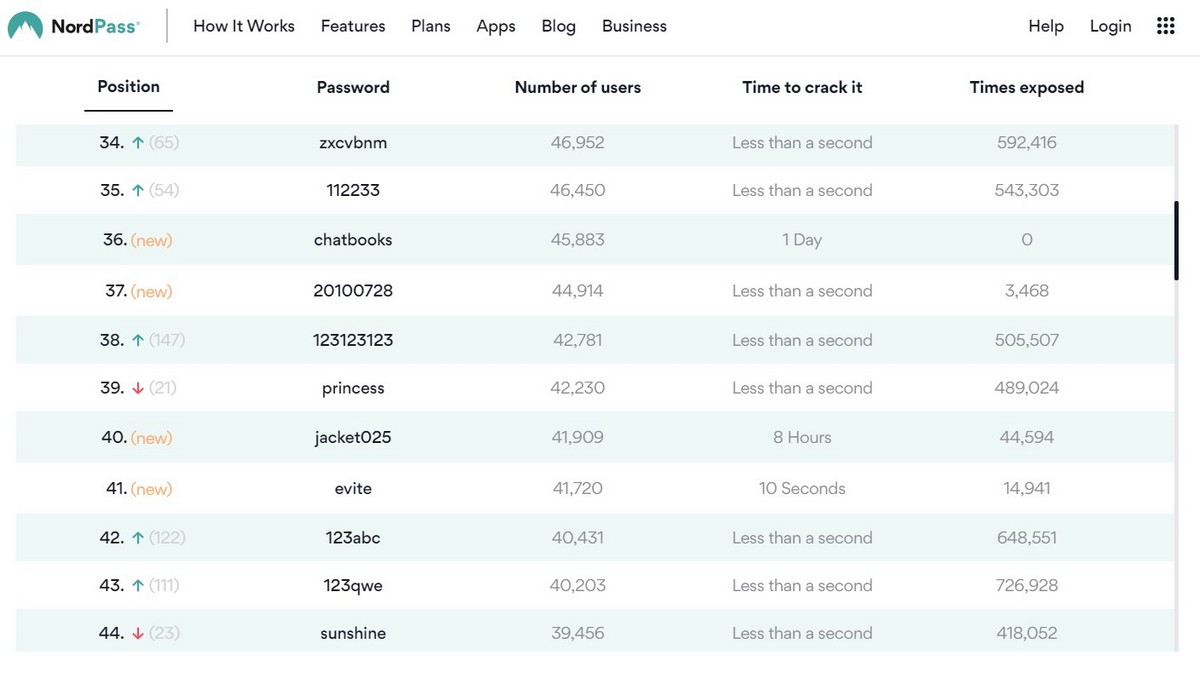Click the page vertical scrollbar thumb

[1176, 240]
